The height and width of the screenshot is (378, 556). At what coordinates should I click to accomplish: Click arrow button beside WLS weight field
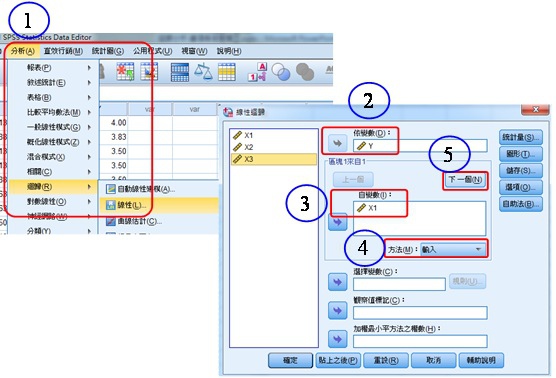337,339
